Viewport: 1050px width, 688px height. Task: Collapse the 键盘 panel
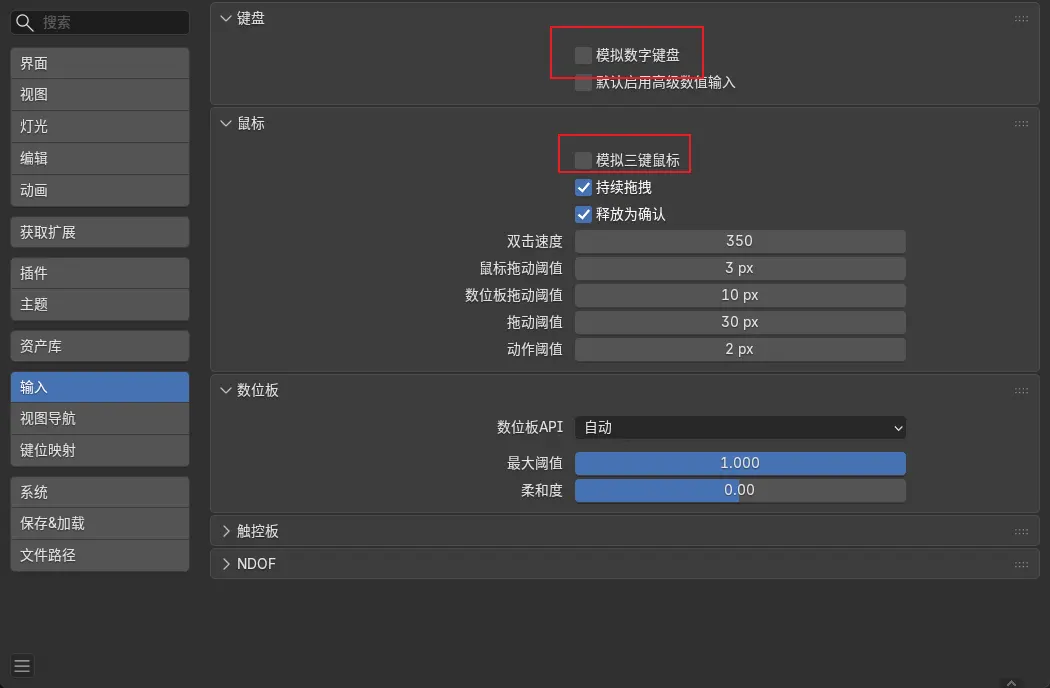click(226, 19)
